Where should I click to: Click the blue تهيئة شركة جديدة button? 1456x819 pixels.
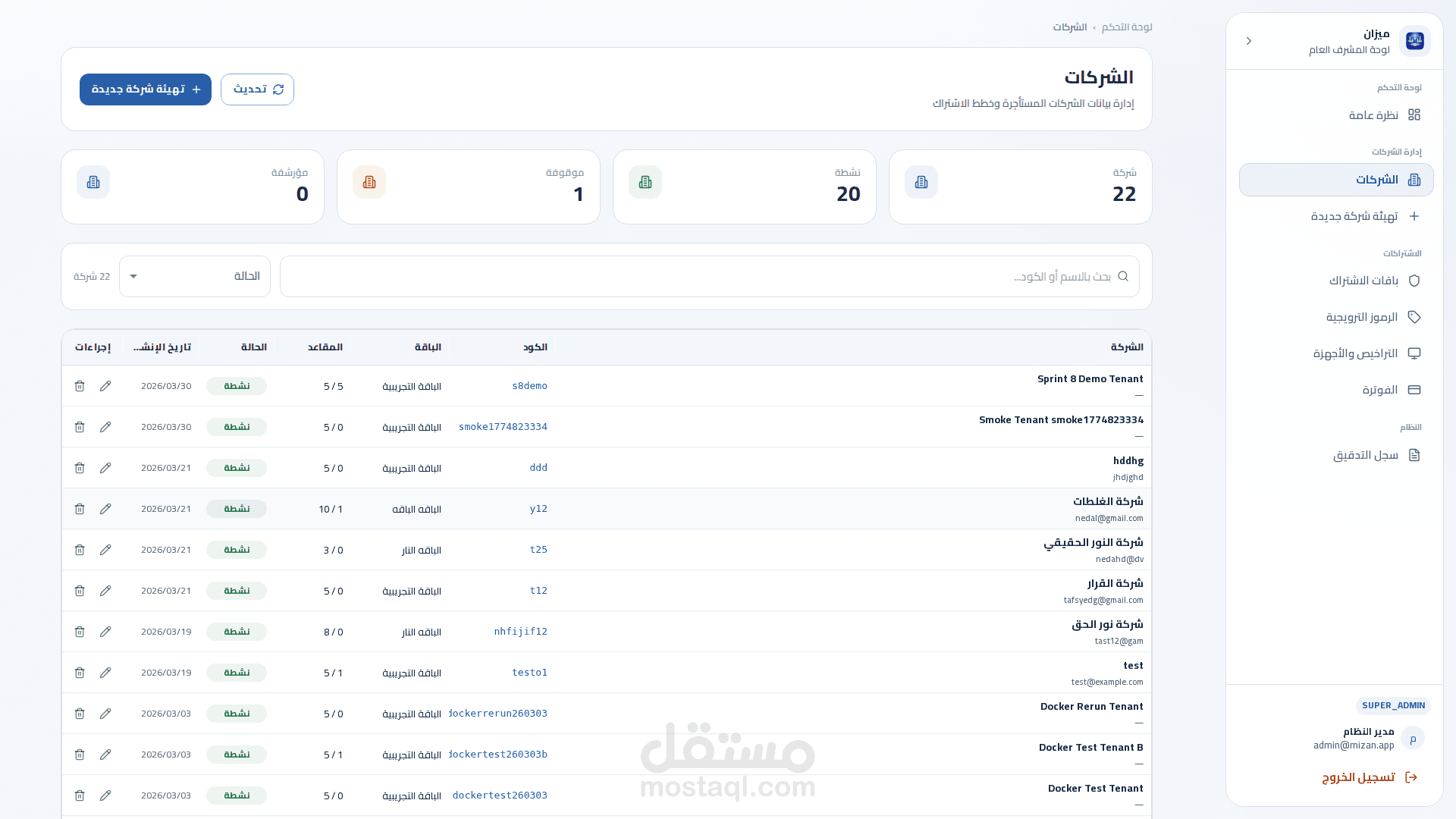[146, 89]
